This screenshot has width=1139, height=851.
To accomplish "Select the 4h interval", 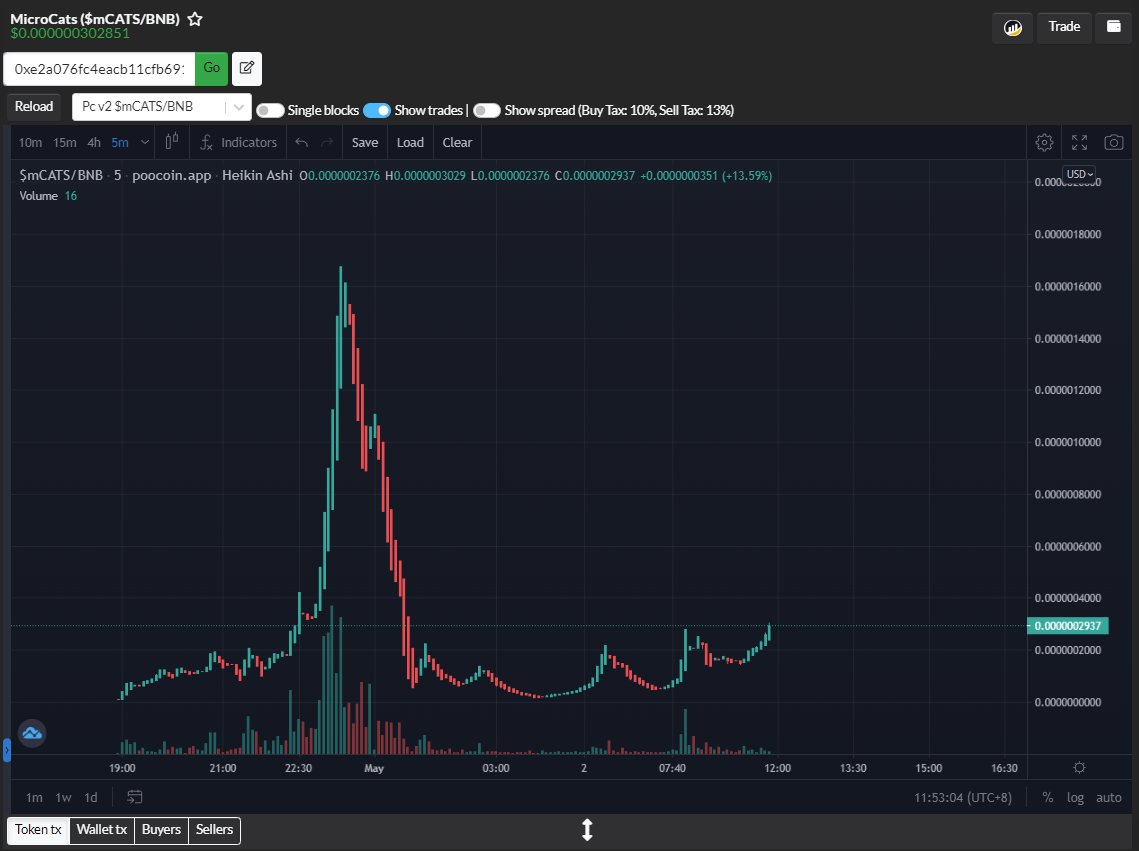I will (94, 142).
